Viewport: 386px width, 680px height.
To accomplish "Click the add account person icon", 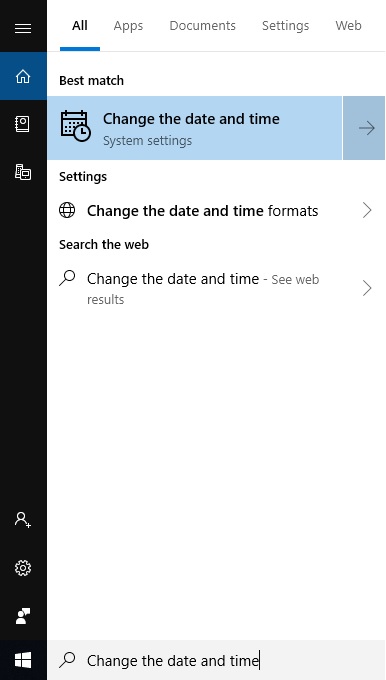I will pyautogui.click(x=23, y=520).
